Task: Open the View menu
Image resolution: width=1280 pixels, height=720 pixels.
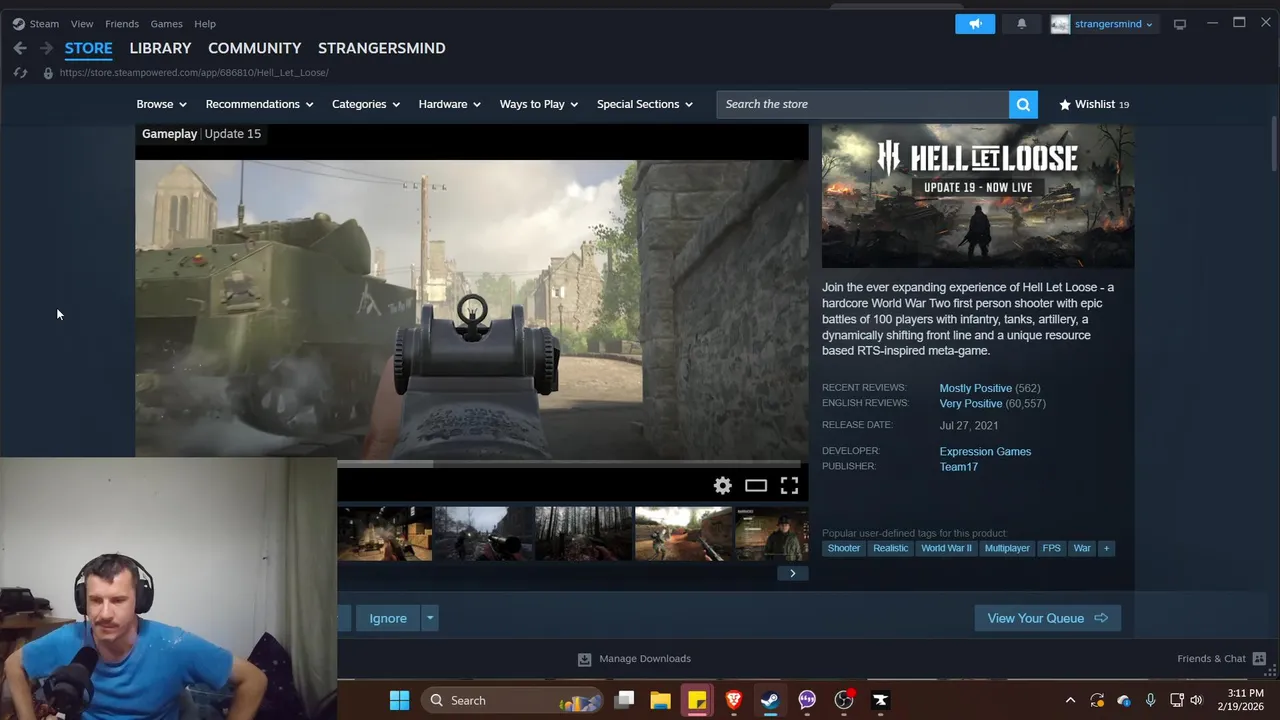Action: pos(82,24)
